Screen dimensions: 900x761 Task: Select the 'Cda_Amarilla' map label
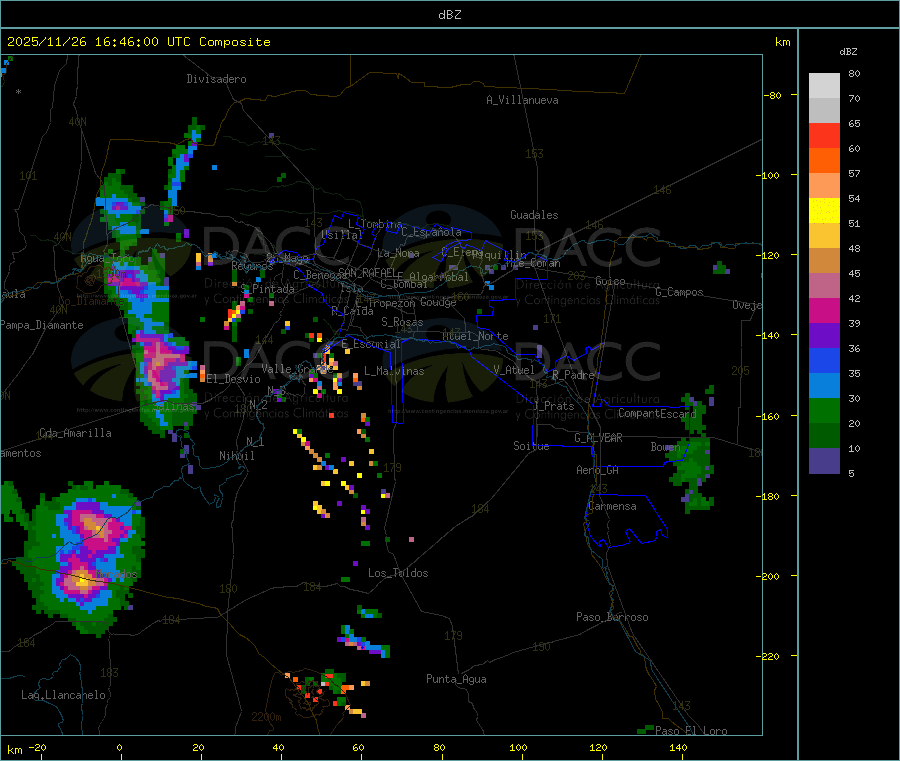[75, 433]
